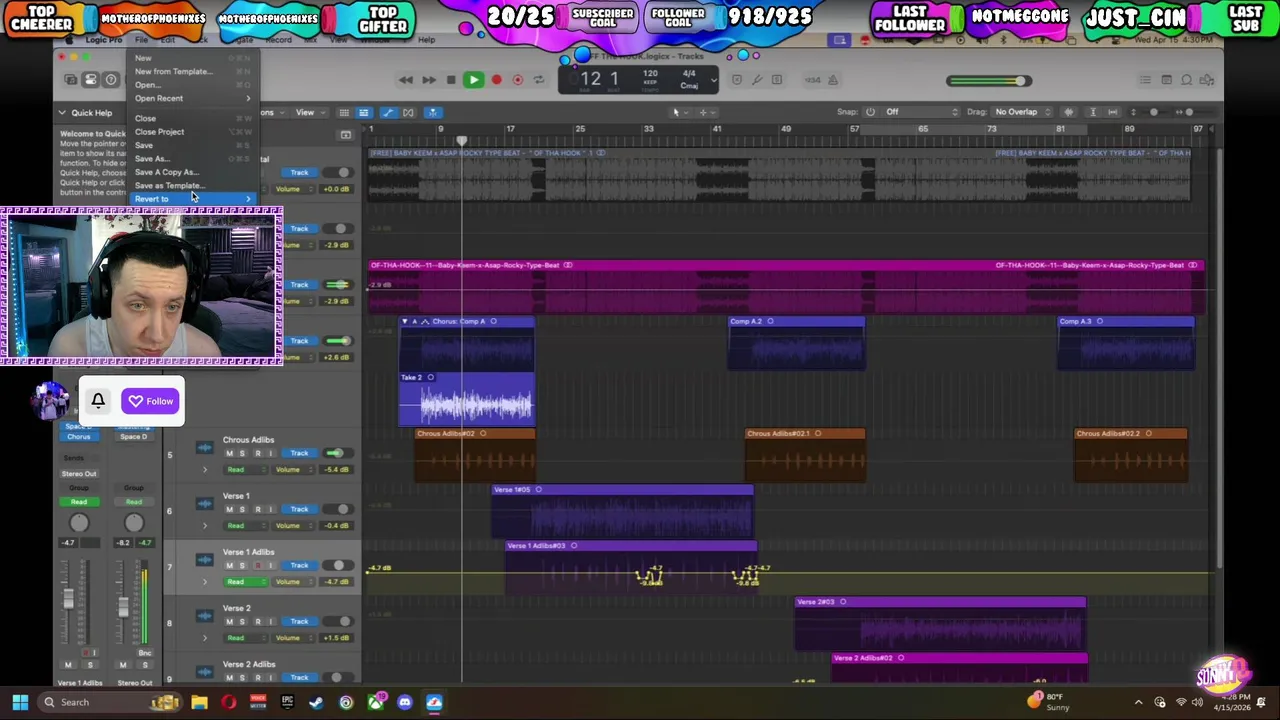Screen dimensions: 1280x720
Task: Click the Catch Playhead button
Action: tap(433, 112)
